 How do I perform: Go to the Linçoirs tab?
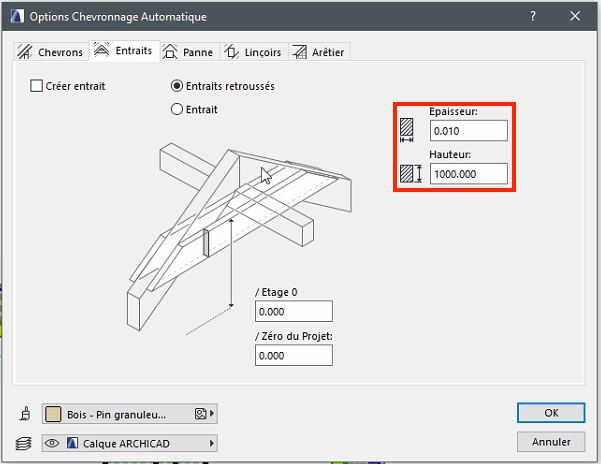pos(253,52)
